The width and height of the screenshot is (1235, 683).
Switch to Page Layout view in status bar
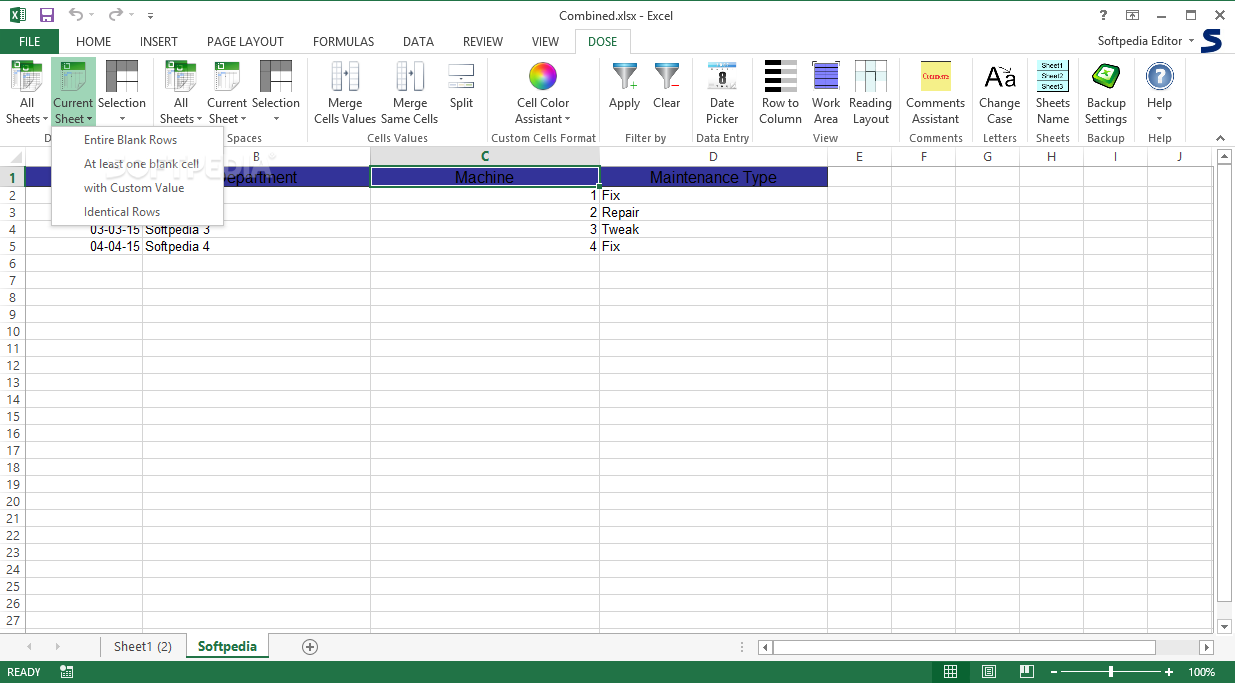click(x=989, y=672)
